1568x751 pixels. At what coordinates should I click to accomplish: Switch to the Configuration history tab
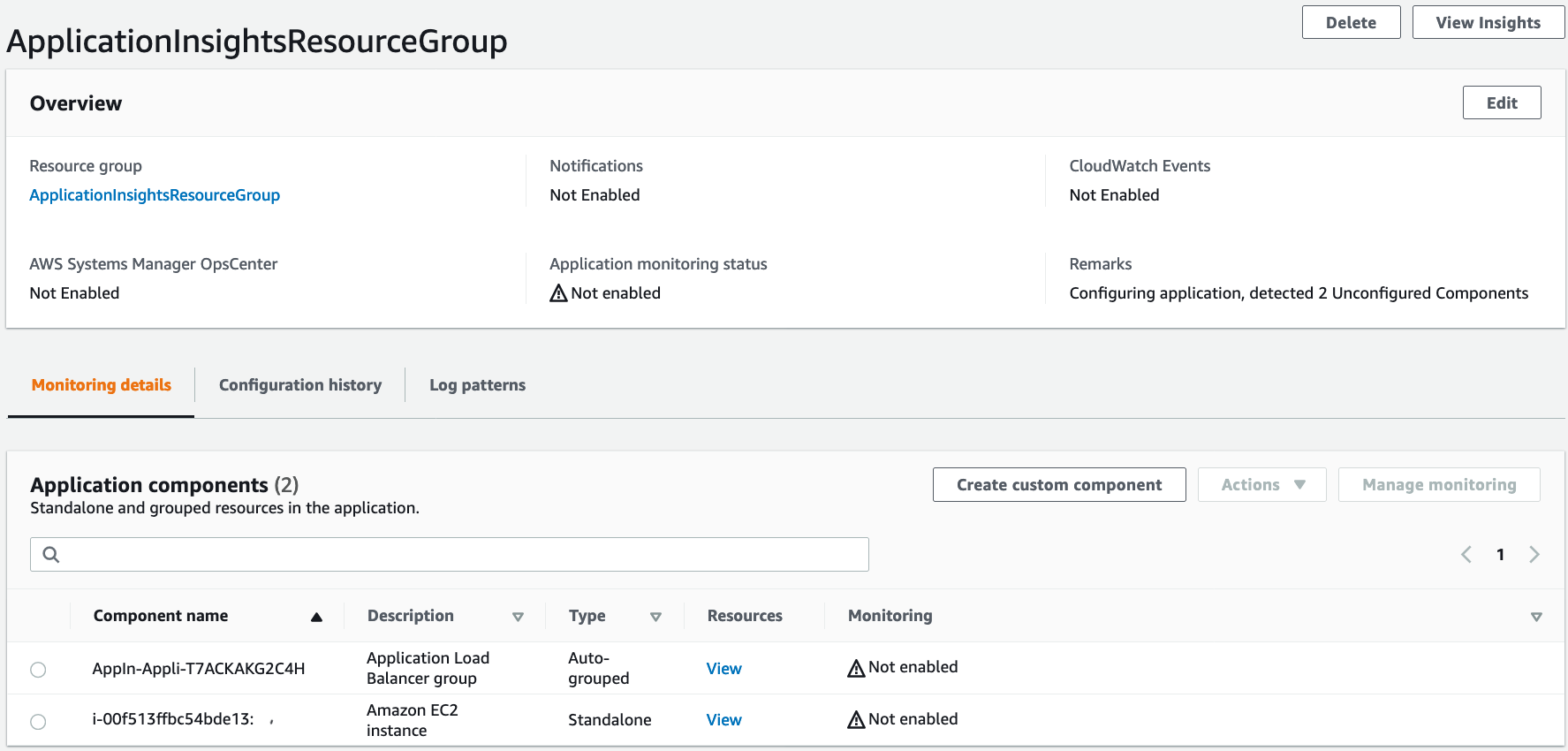[x=300, y=385]
